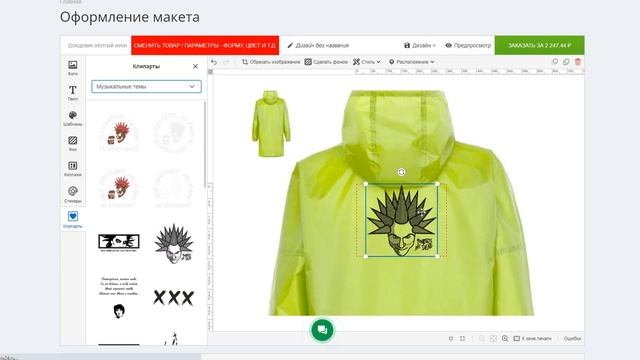Open the Коллажи sidebar tool
This screenshot has height=360, width=640.
click(x=73, y=169)
